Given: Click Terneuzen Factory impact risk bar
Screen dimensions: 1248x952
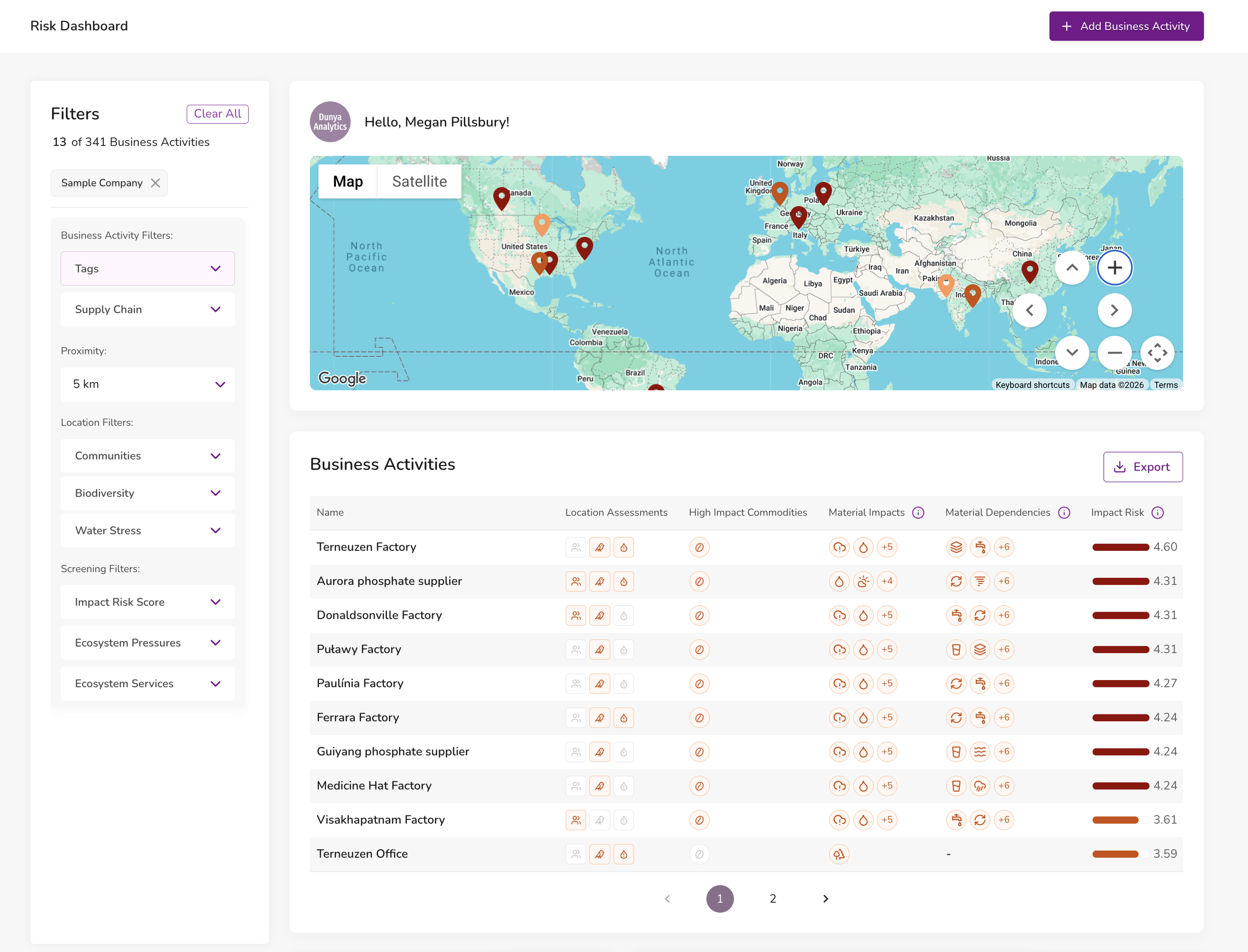Looking at the screenshot, I should [1120, 547].
